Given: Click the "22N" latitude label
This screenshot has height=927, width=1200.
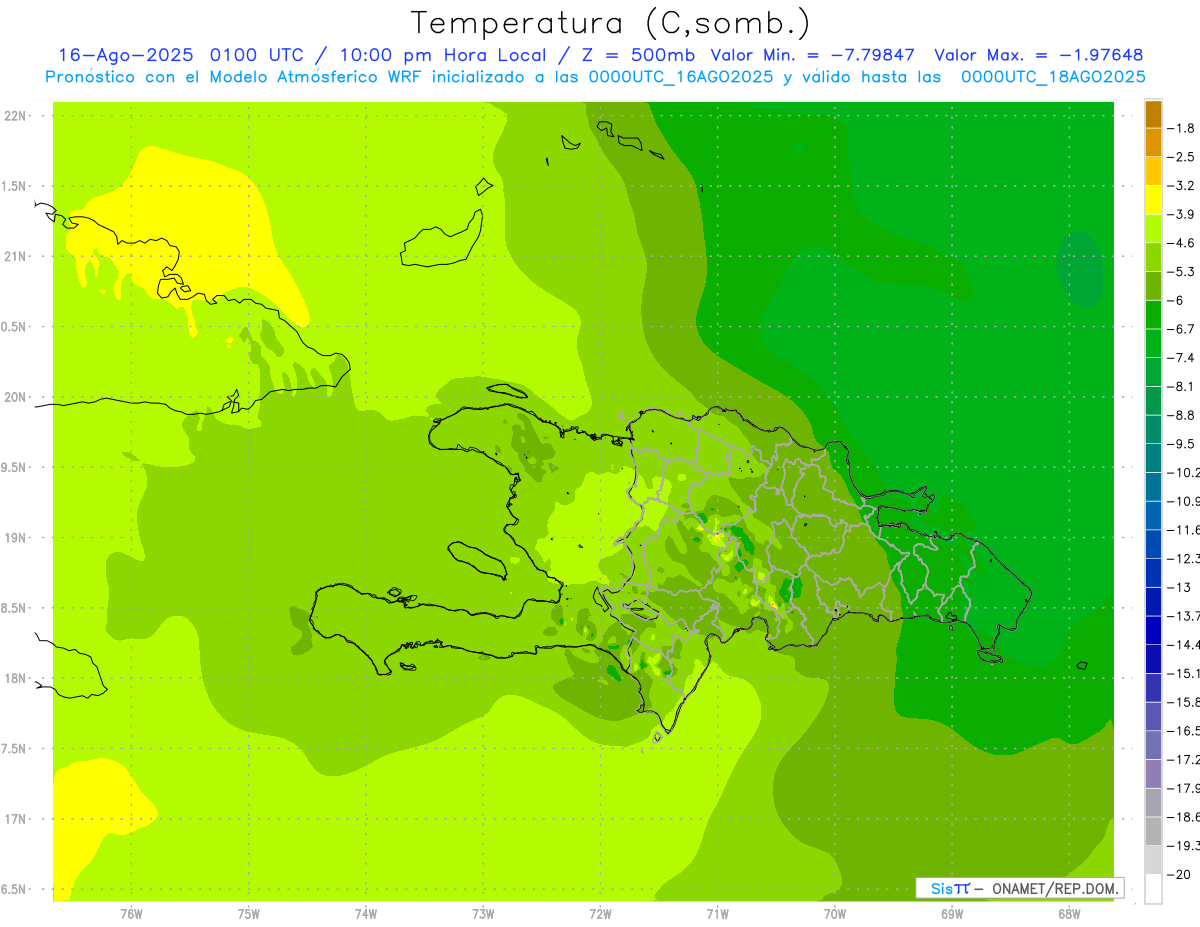Looking at the screenshot, I should [x=16, y=116].
